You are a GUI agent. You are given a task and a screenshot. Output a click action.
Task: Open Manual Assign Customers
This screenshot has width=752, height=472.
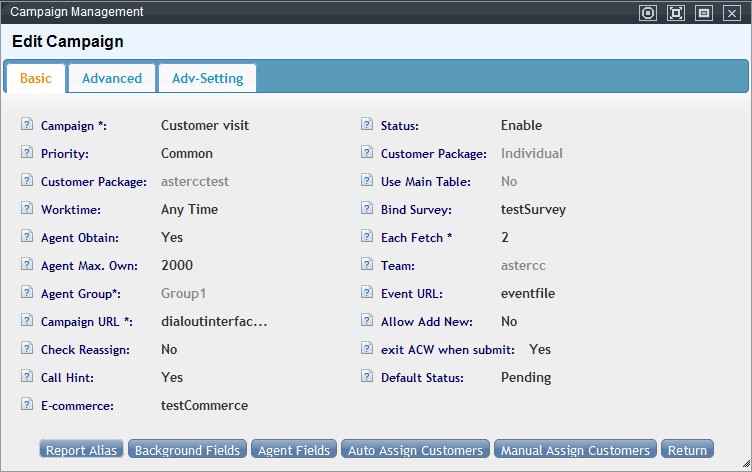point(575,450)
